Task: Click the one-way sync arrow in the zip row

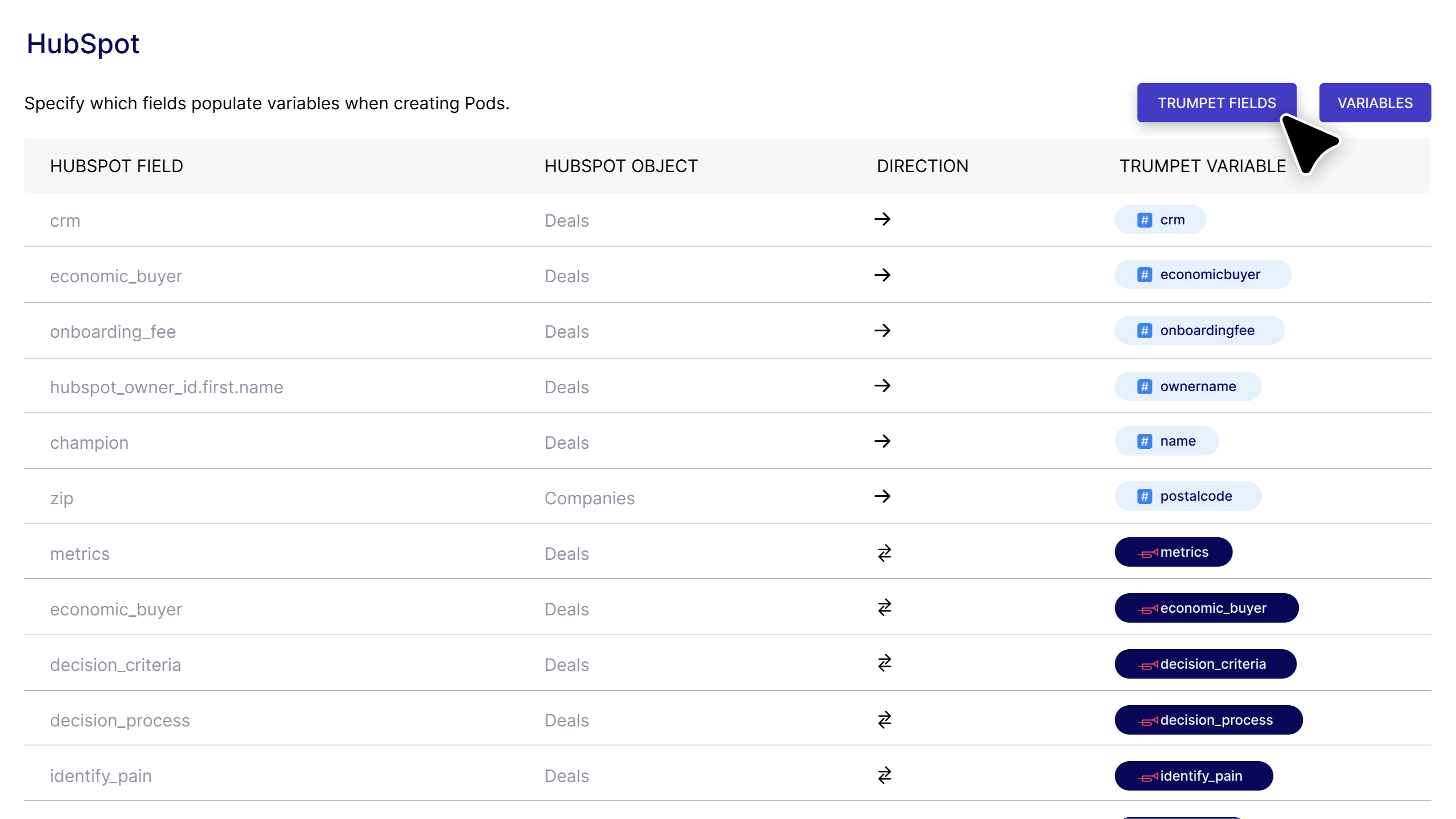Action: click(x=883, y=497)
